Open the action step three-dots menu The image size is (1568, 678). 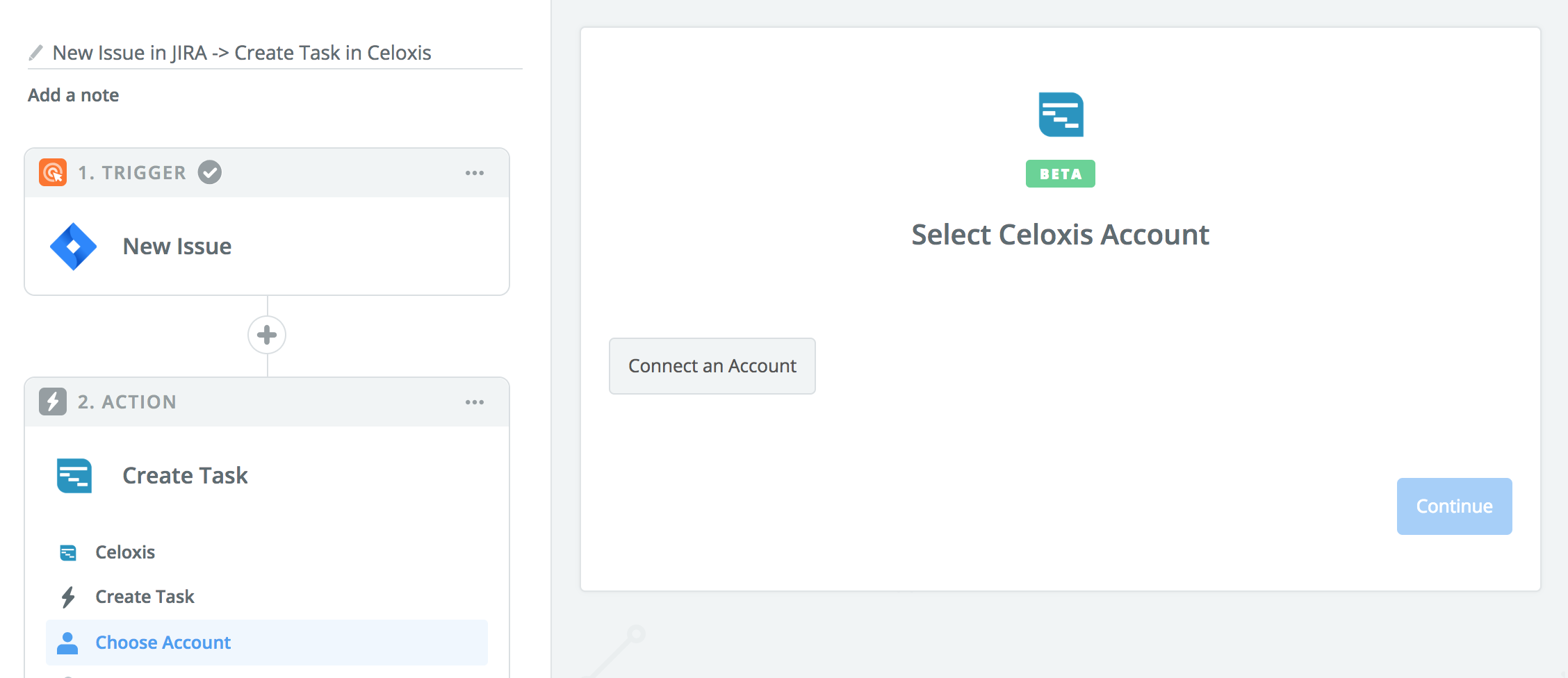(475, 402)
